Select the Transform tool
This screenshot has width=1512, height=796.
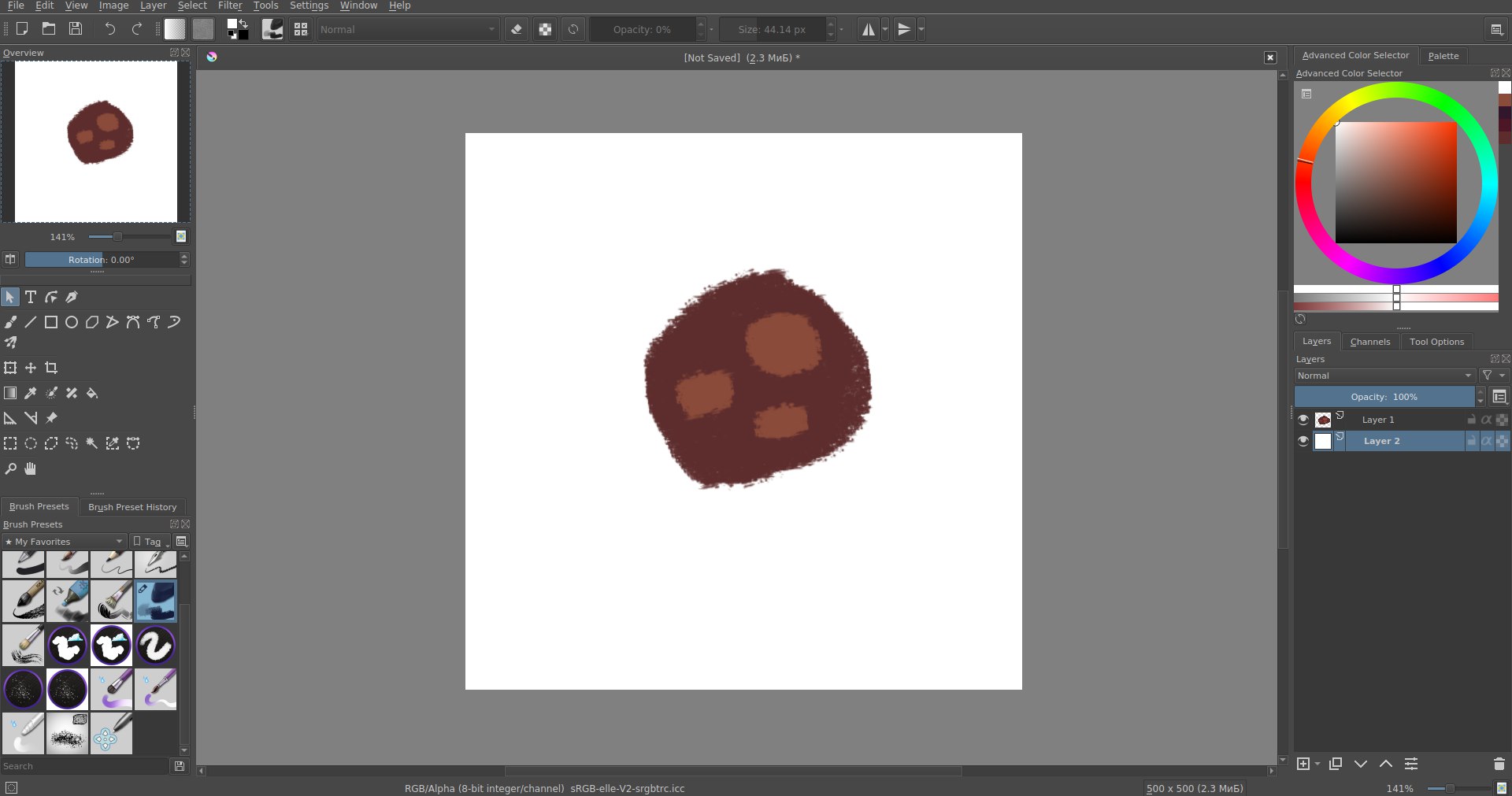pyautogui.click(x=10, y=368)
